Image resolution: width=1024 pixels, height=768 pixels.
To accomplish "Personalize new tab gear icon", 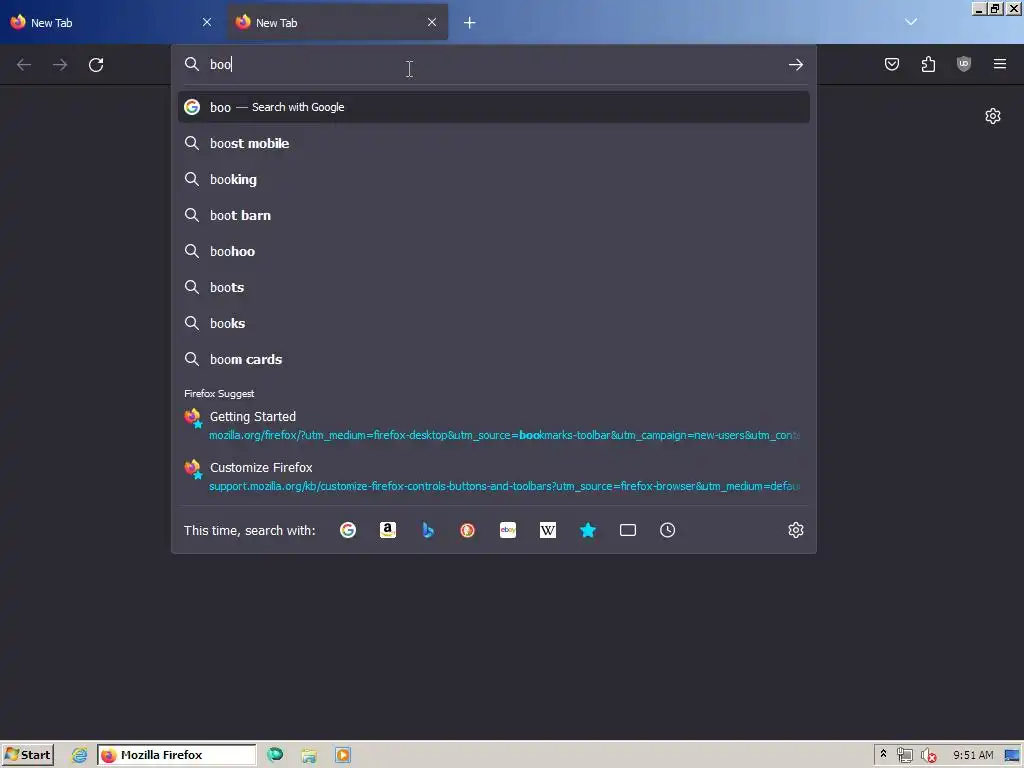I will 993,116.
